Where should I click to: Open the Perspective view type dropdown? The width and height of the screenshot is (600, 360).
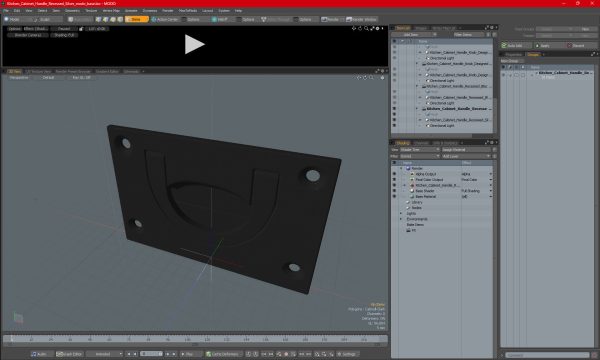19,78
